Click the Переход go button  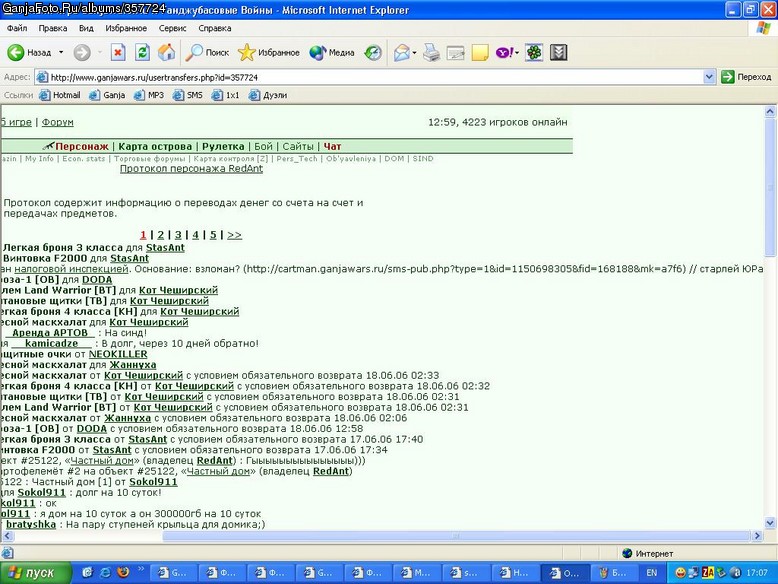tap(746, 77)
